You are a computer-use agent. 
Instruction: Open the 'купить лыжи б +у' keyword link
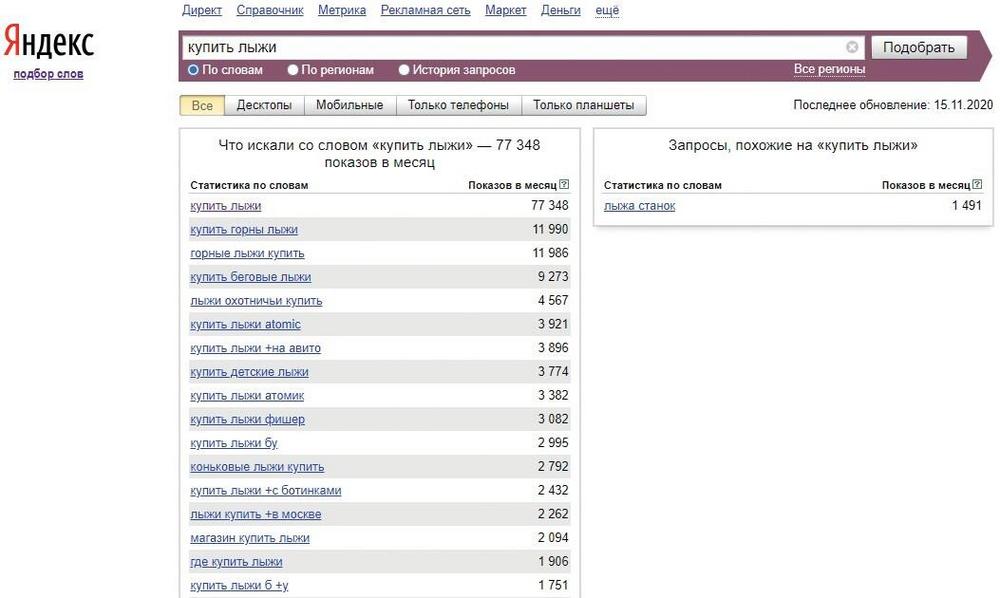pyautogui.click(x=239, y=585)
